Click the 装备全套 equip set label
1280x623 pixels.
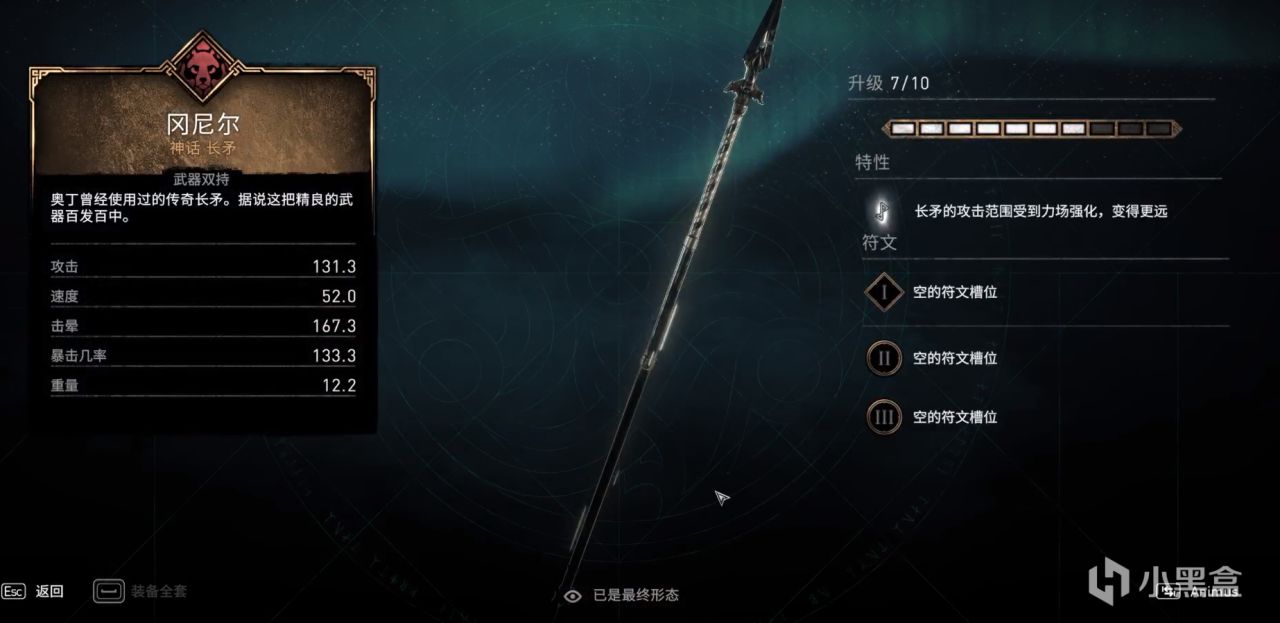click(x=158, y=591)
